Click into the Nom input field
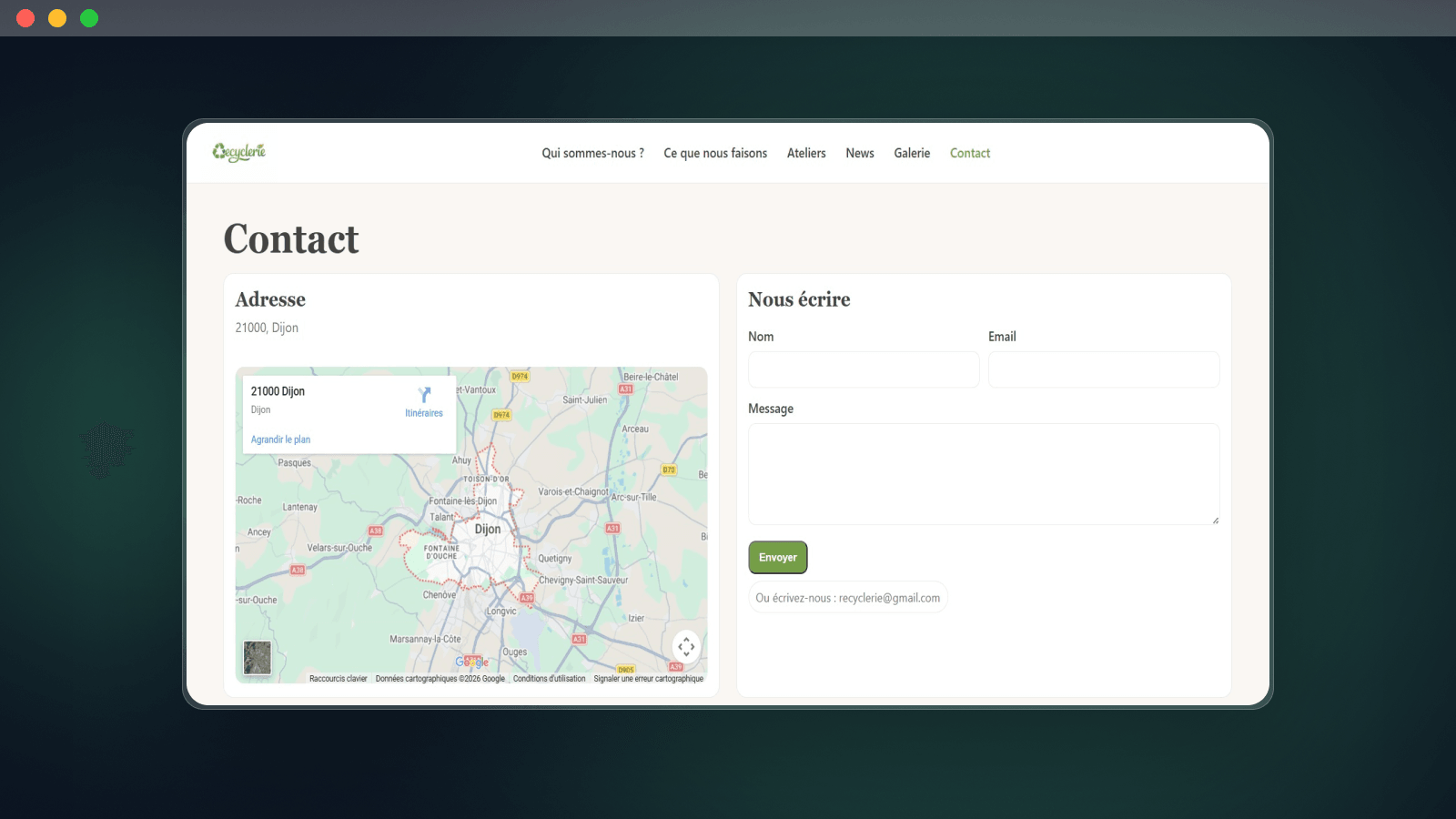Image resolution: width=1456 pixels, height=819 pixels. [x=864, y=369]
